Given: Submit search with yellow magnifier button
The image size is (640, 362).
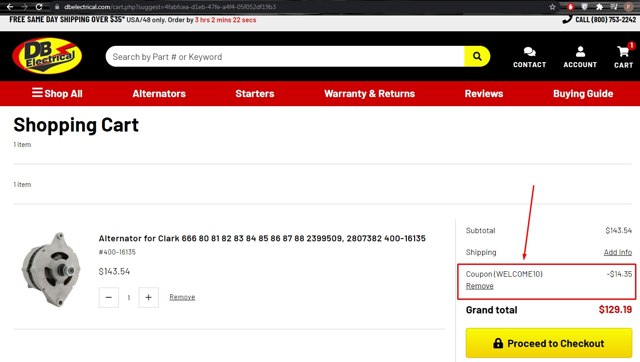Looking at the screenshot, I should [x=477, y=56].
